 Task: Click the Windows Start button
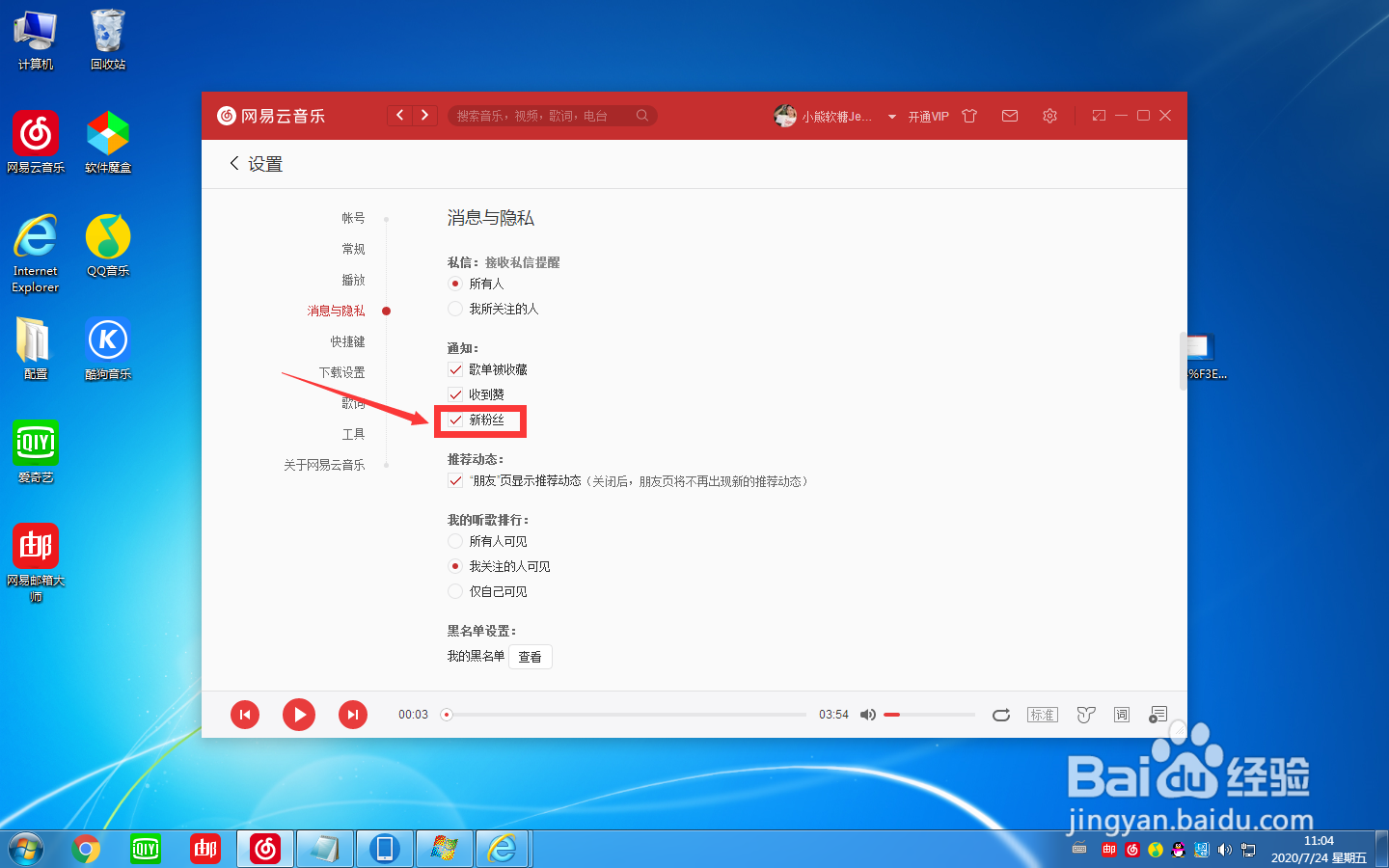tap(26, 849)
